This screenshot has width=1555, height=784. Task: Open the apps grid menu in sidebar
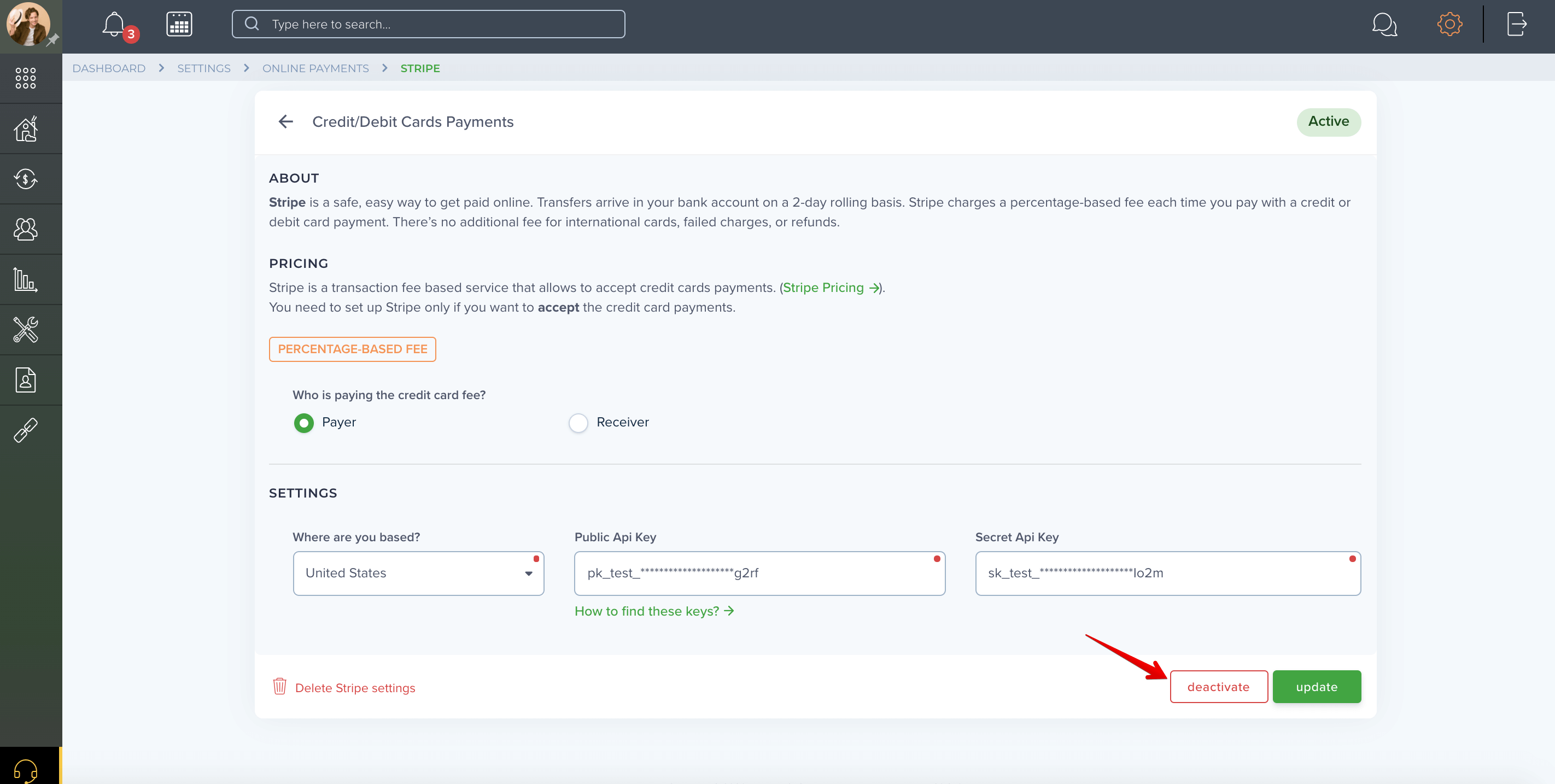click(x=25, y=78)
